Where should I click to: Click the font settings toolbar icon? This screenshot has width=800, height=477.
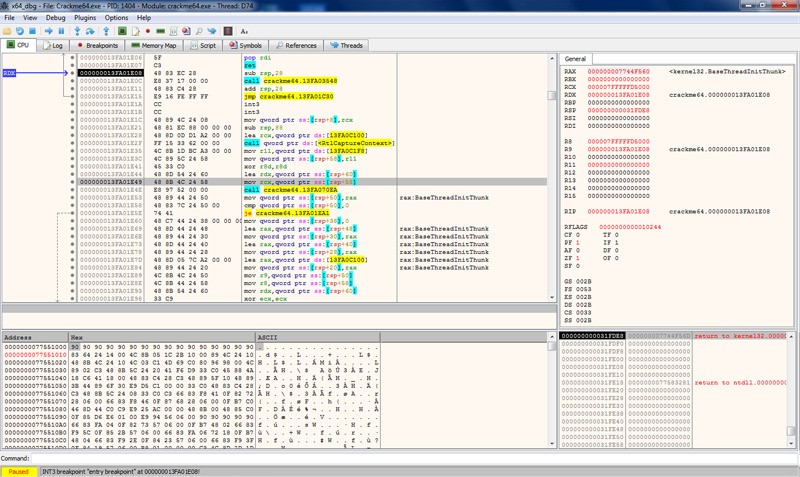tap(244, 31)
